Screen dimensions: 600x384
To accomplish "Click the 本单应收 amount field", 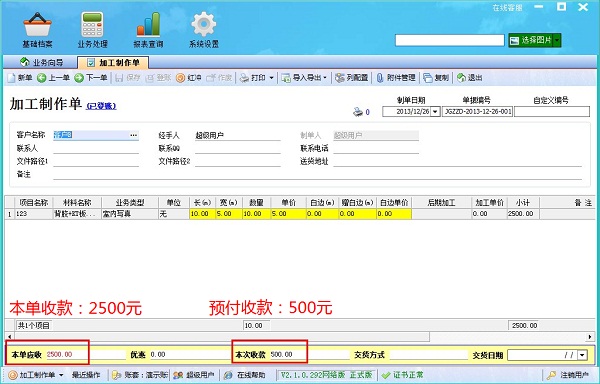I will click(86, 355).
